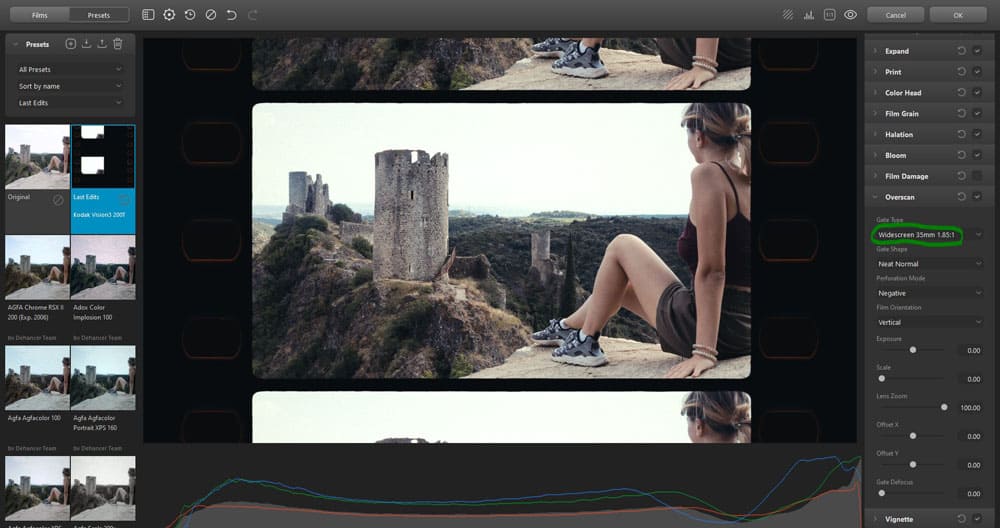Screen dimensions: 1000x528
Task: Open the Perforation Mode Negative dropdown
Action: click(929, 293)
